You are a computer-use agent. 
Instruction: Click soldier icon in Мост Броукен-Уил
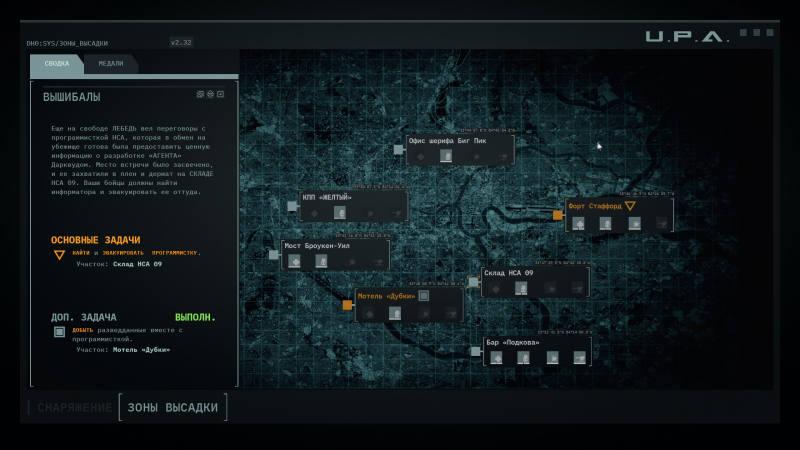pos(321,261)
